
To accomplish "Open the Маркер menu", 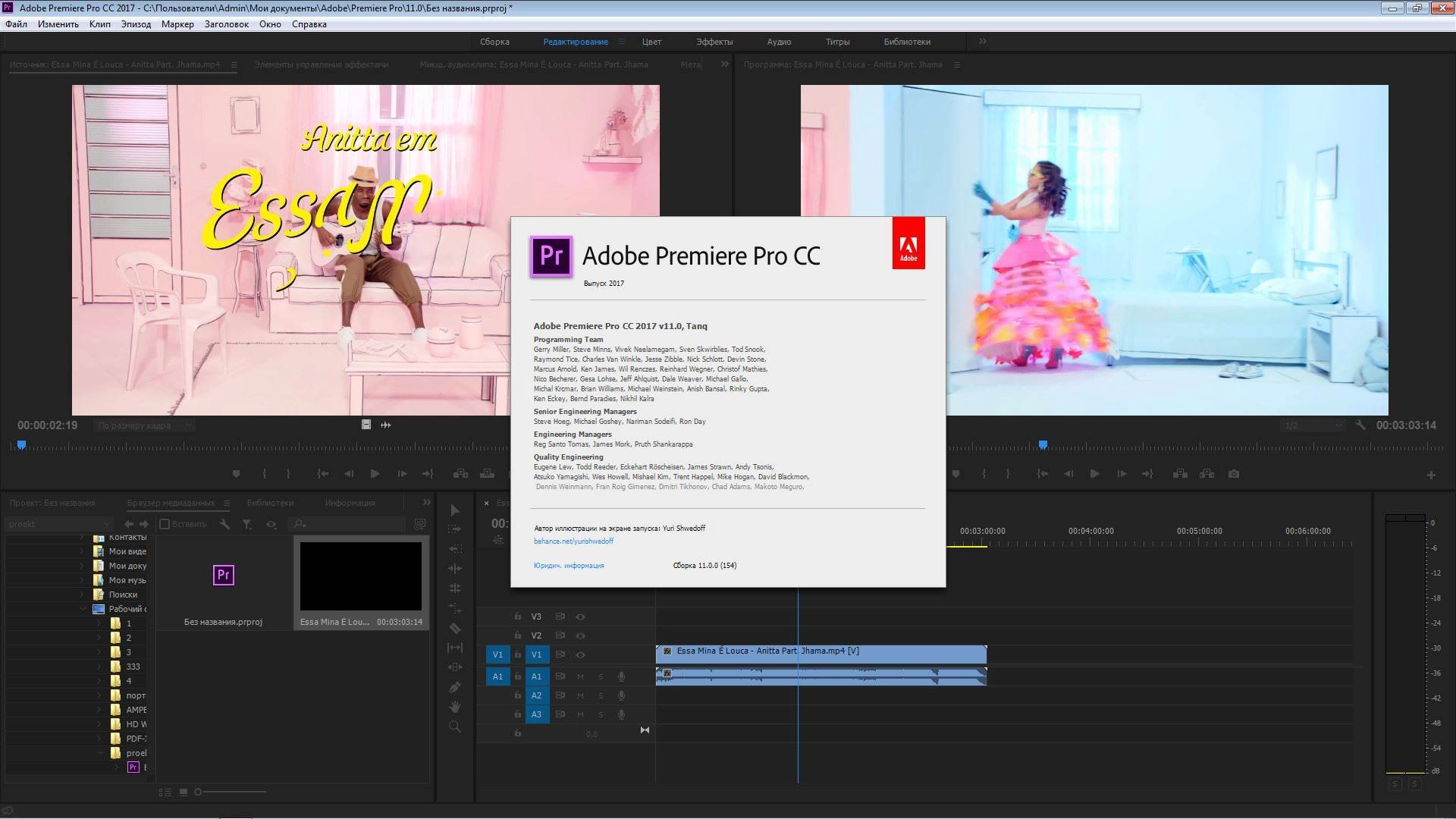I will pyautogui.click(x=177, y=24).
